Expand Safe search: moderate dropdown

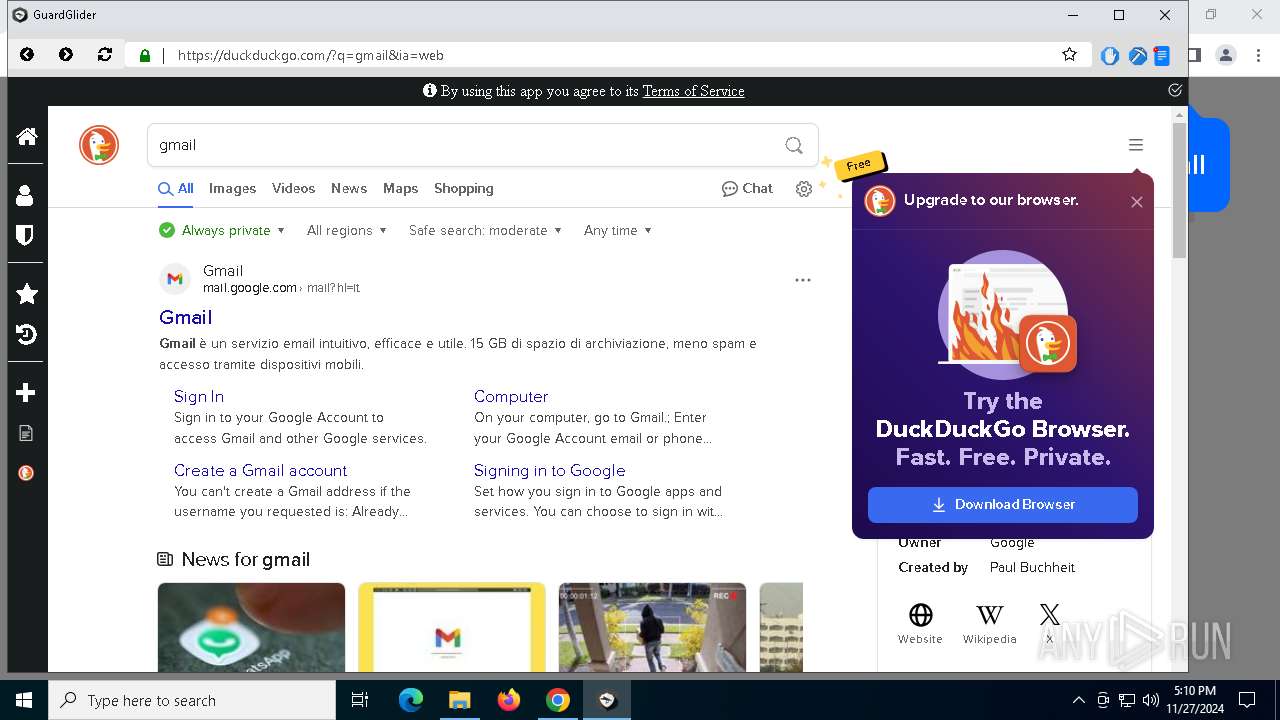485,230
